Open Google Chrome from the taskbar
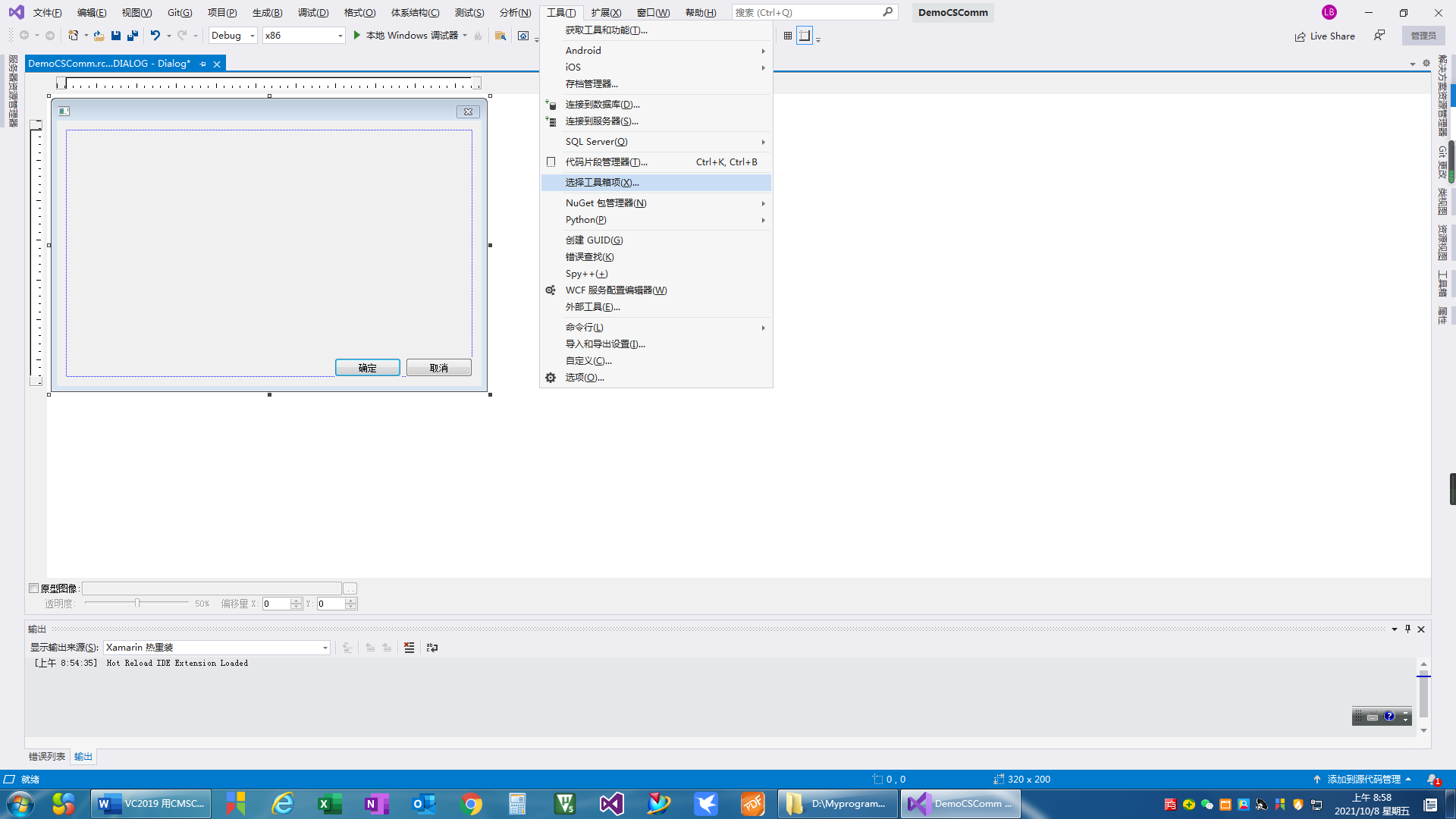Image resolution: width=1456 pixels, height=819 pixels. [x=472, y=804]
